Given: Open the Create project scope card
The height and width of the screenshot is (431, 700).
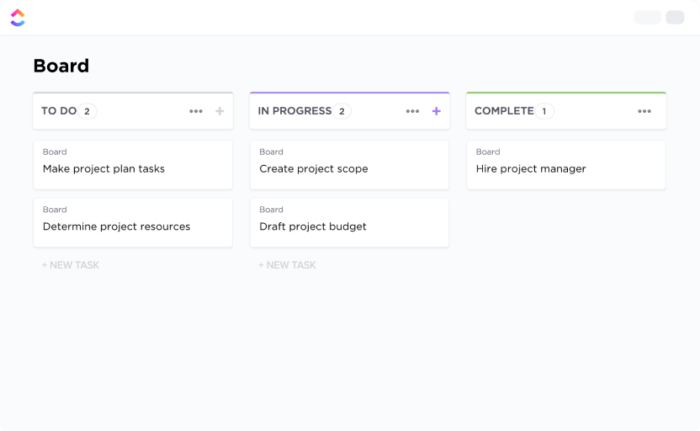Looking at the screenshot, I should [x=349, y=164].
